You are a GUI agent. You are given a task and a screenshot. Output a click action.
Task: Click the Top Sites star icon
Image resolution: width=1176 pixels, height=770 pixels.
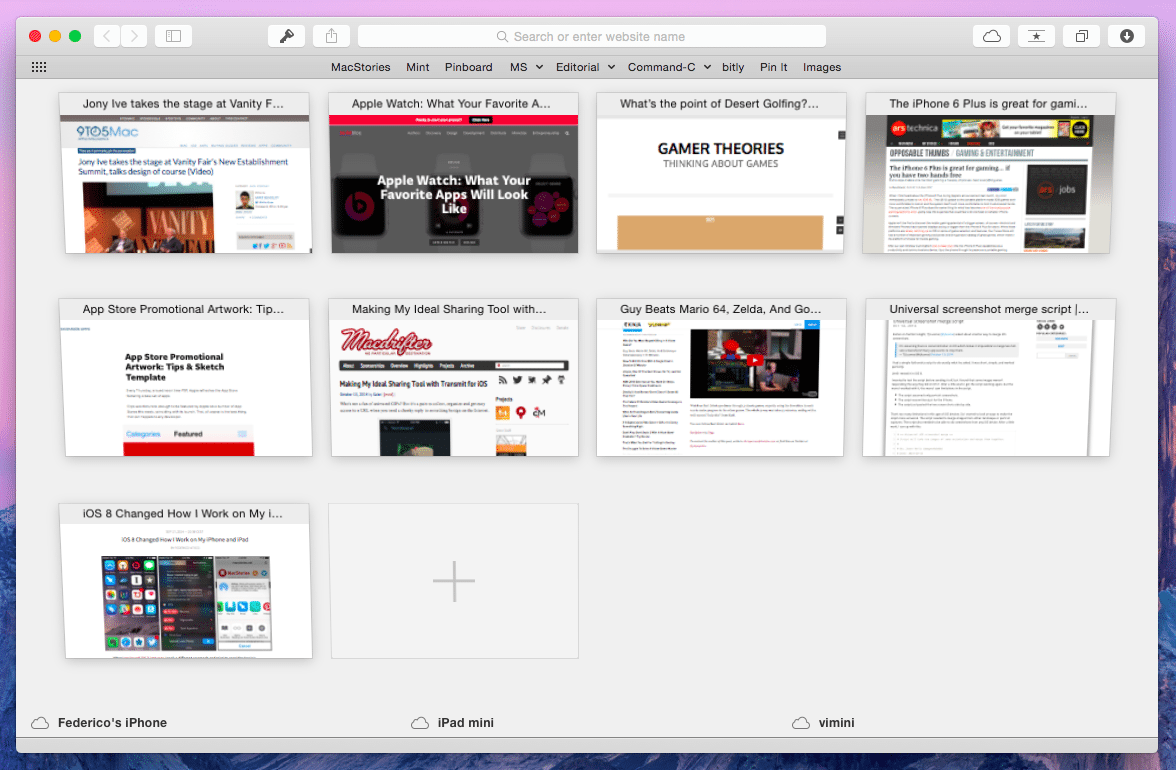click(x=1036, y=36)
